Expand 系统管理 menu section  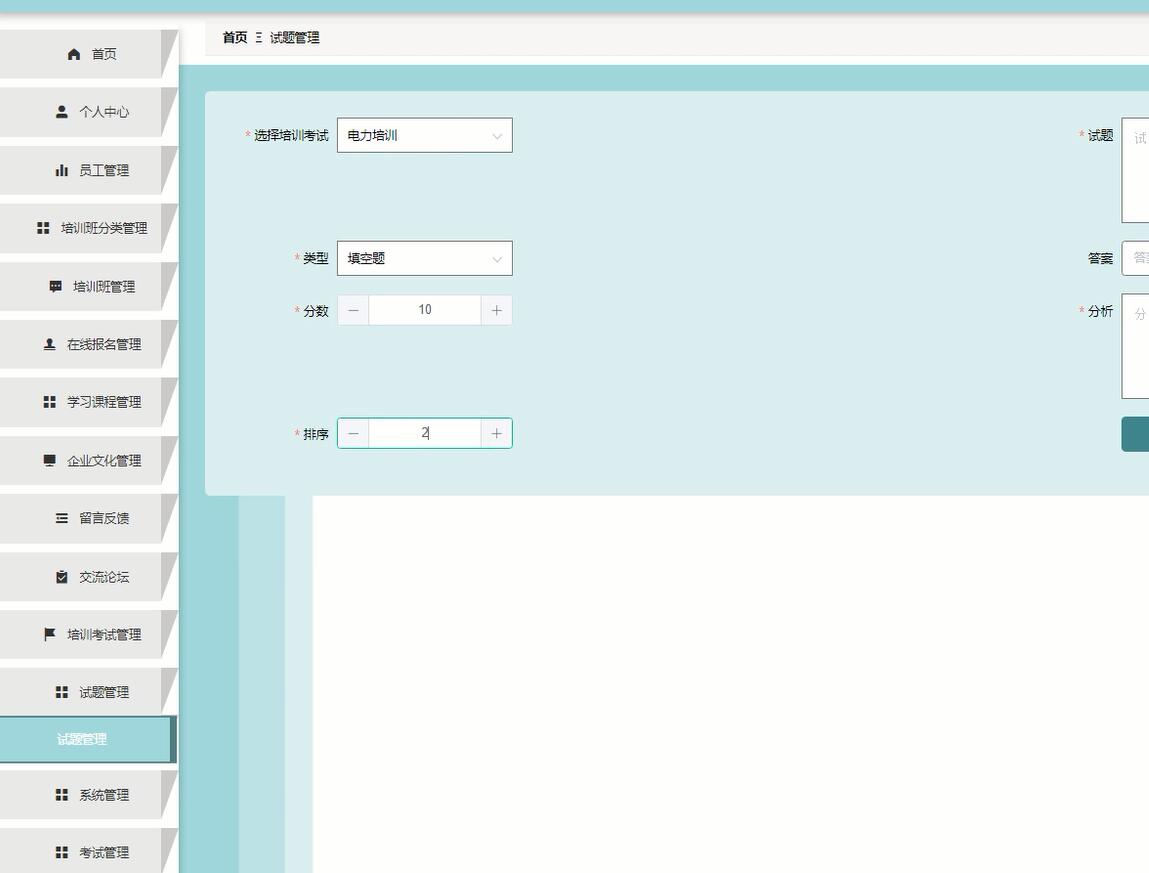coord(88,795)
